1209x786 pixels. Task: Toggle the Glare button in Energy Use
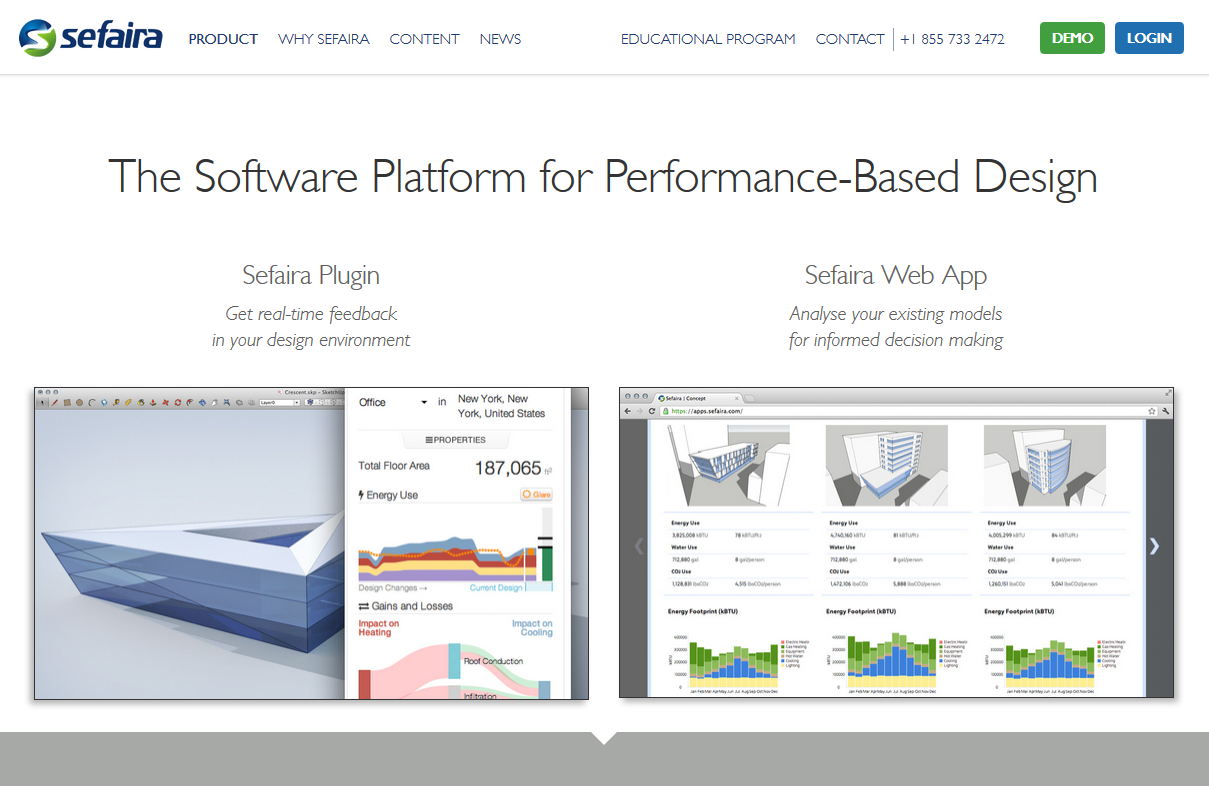(536, 495)
